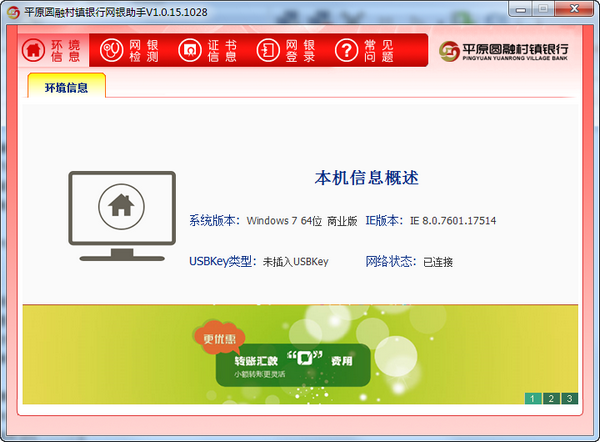
Task: Click the 网银登录 login door icon
Action: 268,50
